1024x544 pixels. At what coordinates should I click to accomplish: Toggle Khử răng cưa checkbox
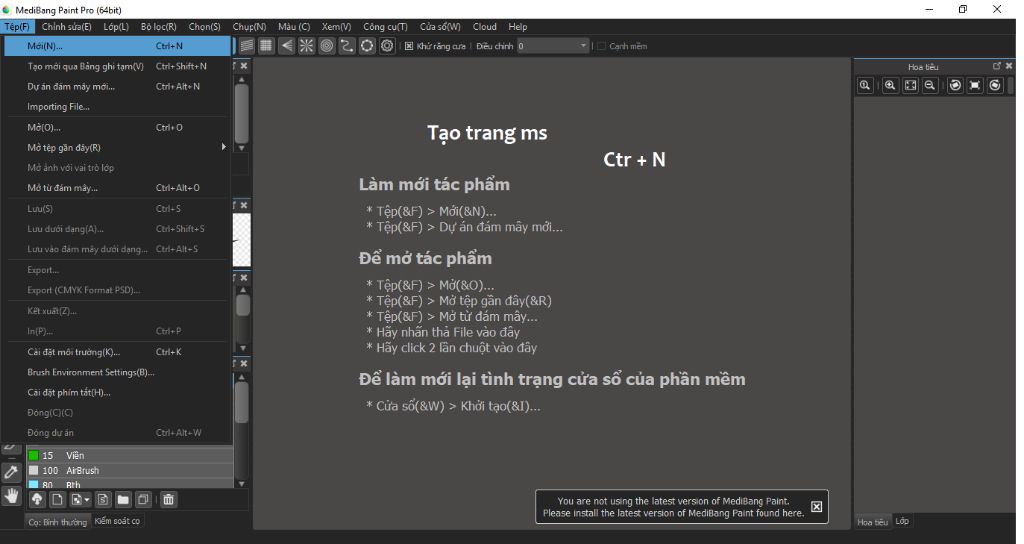(409, 46)
